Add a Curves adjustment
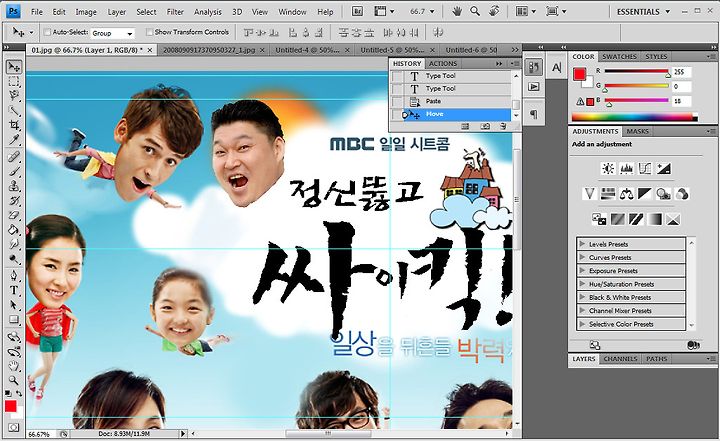Screen dimensions: 720x441 click(645, 169)
